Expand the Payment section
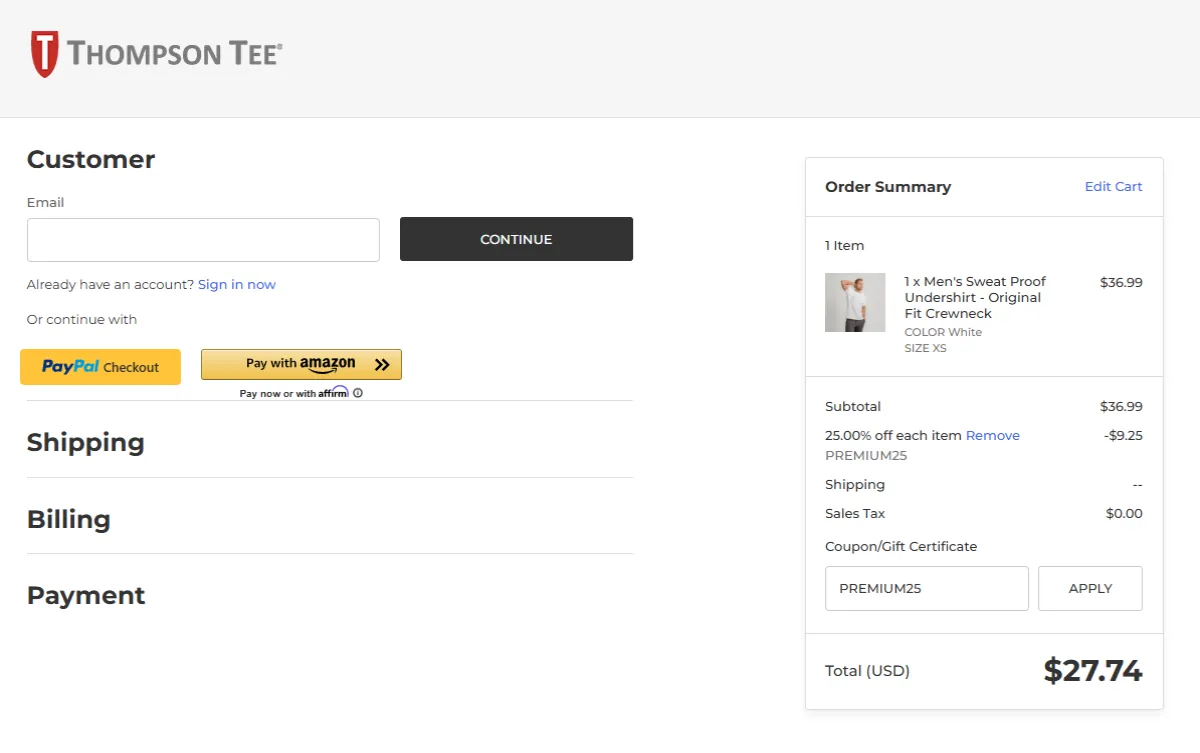Screen dimensions: 1200x753 [x=86, y=595]
